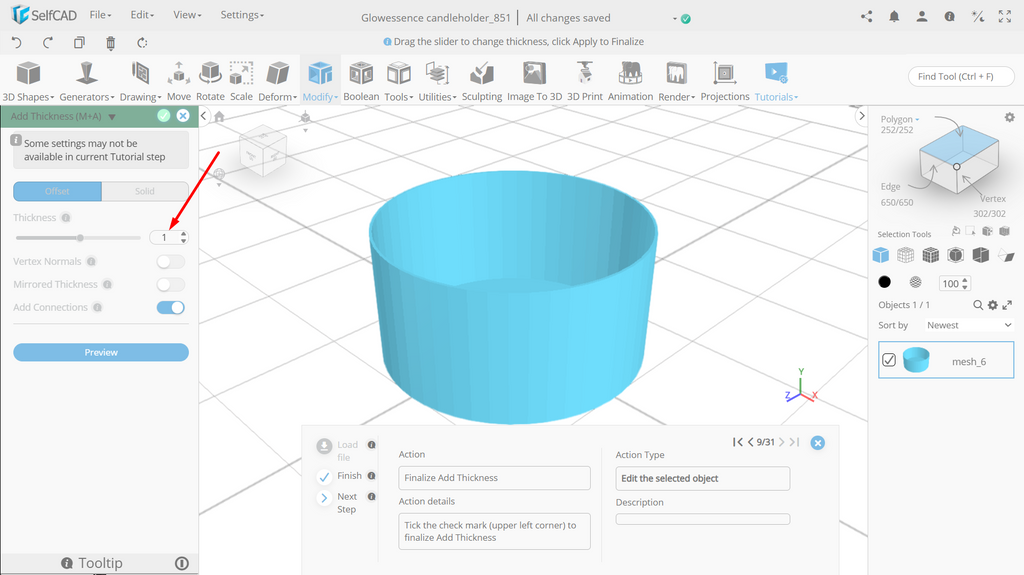Open the Drawing dropdown
This screenshot has height=575, width=1024.
click(x=140, y=81)
